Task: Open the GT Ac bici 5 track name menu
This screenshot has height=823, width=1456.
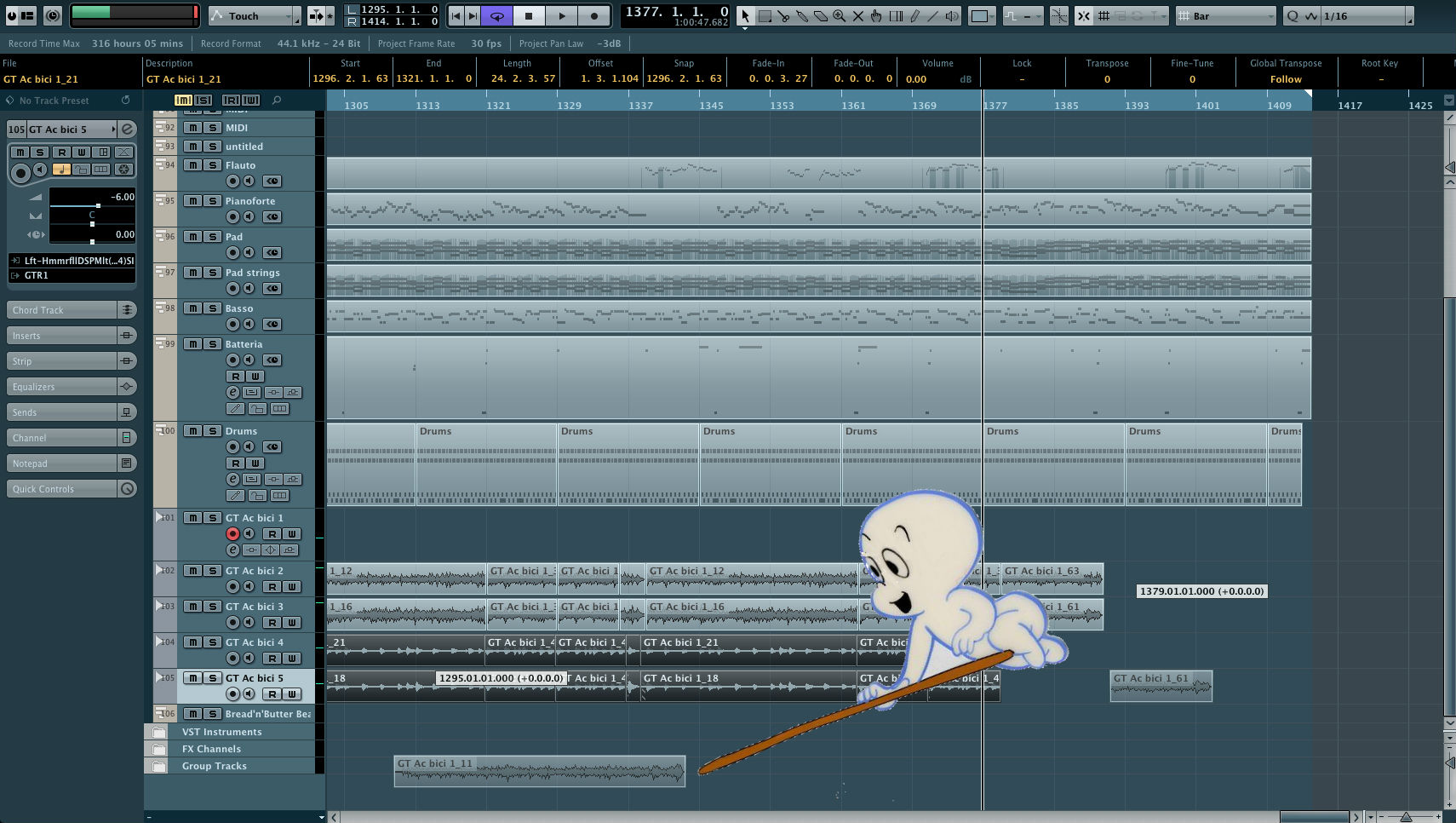Action: (72, 129)
